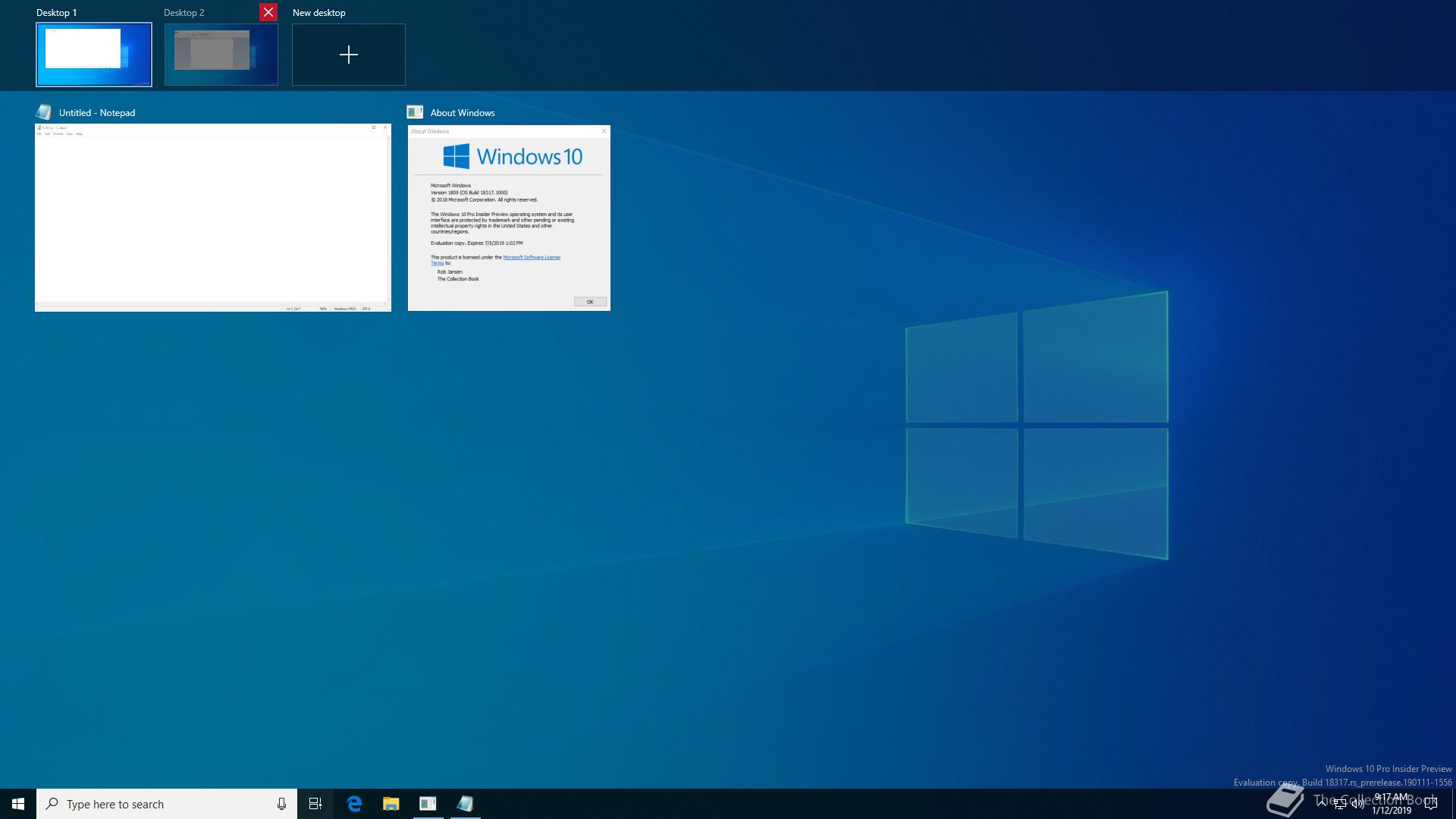Click the Task View taskbar button

click(x=315, y=804)
